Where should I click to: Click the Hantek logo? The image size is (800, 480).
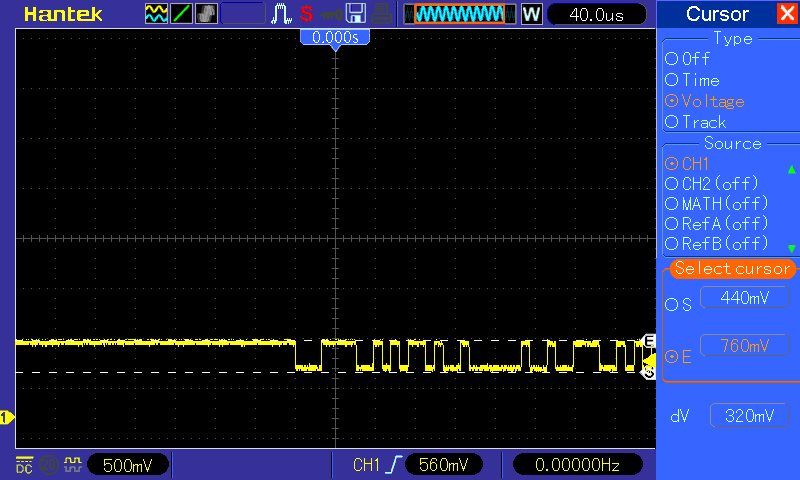63,14
